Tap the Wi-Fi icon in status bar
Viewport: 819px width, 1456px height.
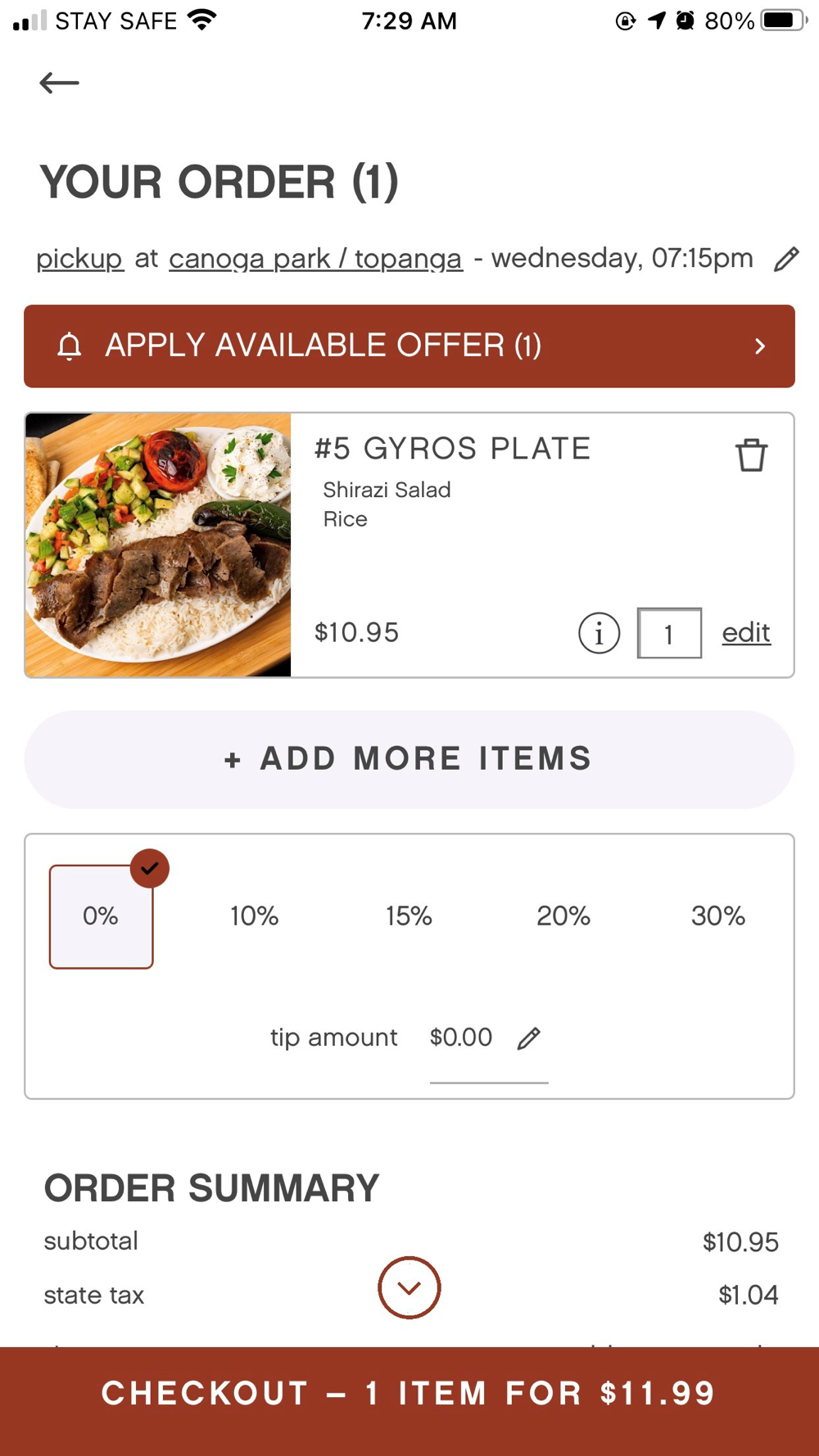coord(201,20)
